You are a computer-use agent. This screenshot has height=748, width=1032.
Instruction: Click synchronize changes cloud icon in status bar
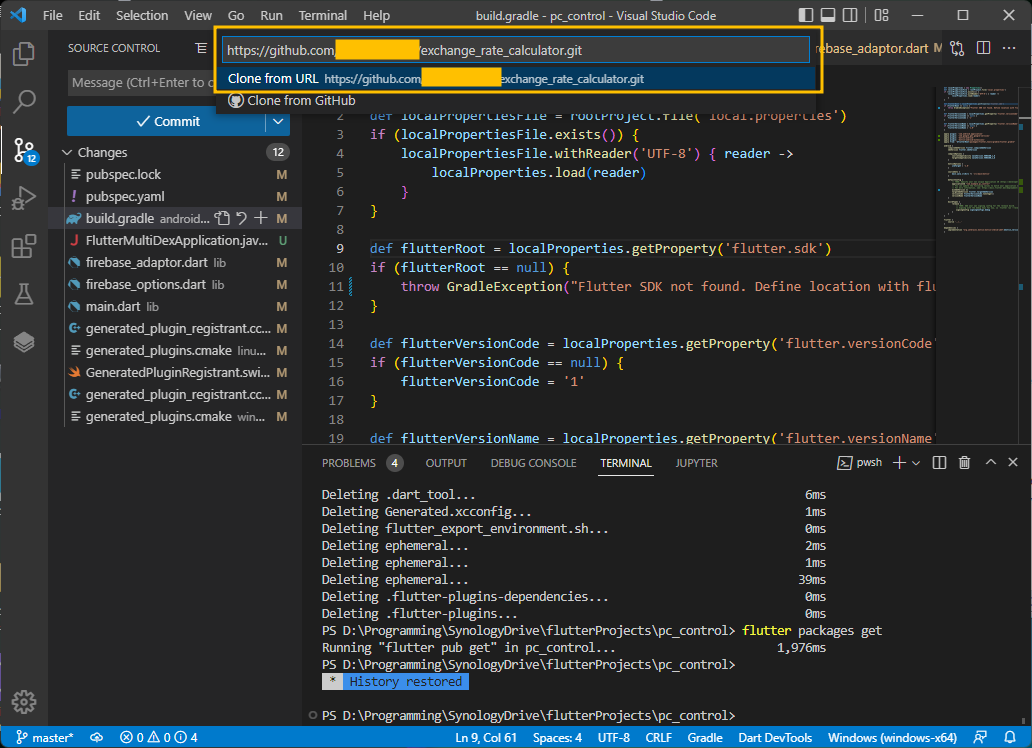(x=97, y=737)
